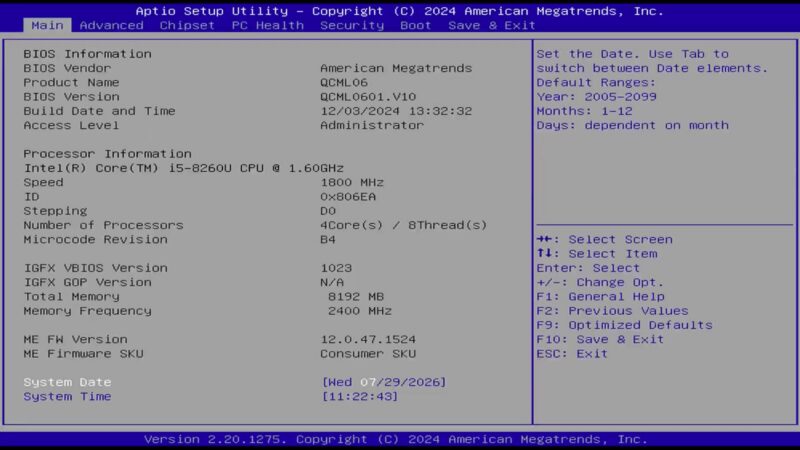This screenshot has width=800, height=450.
Task: Click the F9: Optimized Defaults hint
Action: 624,325
